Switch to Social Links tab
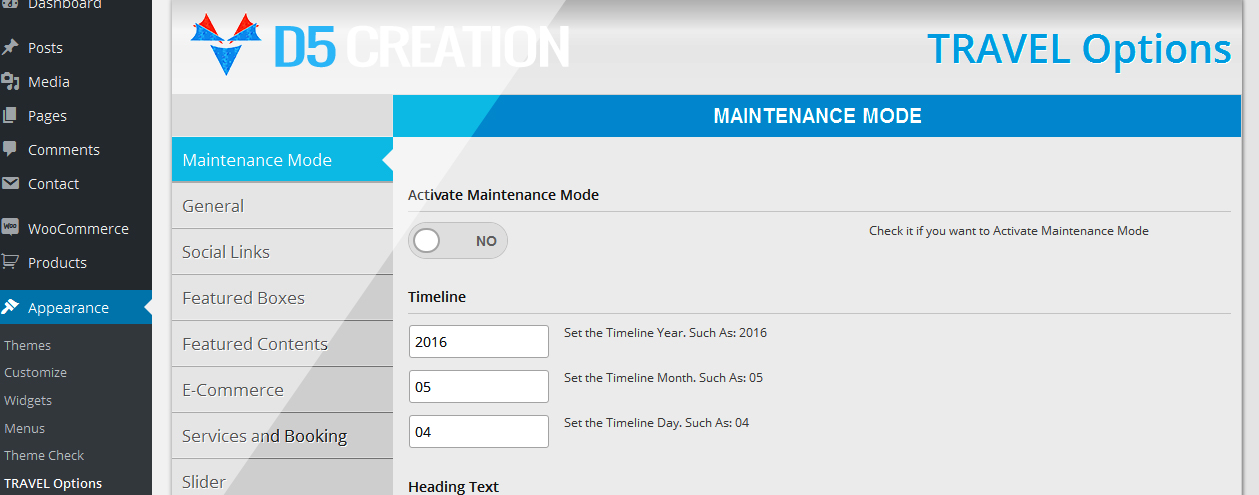 click(282, 252)
